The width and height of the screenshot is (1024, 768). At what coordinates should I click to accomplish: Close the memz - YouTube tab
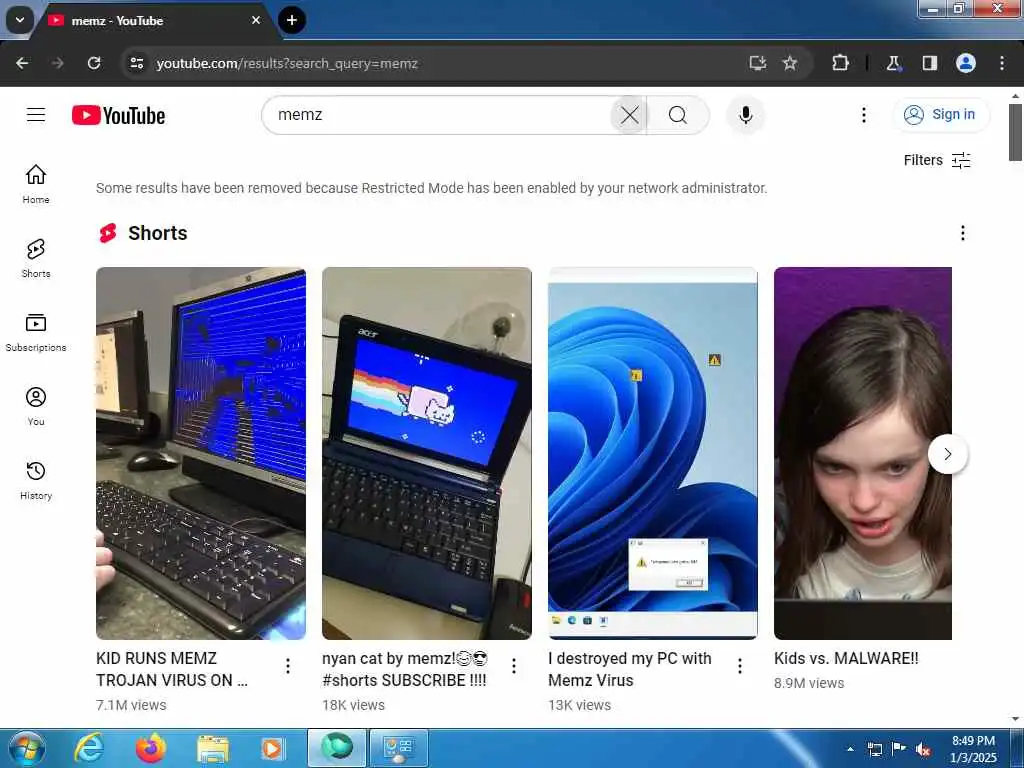[x=256, y=20]
